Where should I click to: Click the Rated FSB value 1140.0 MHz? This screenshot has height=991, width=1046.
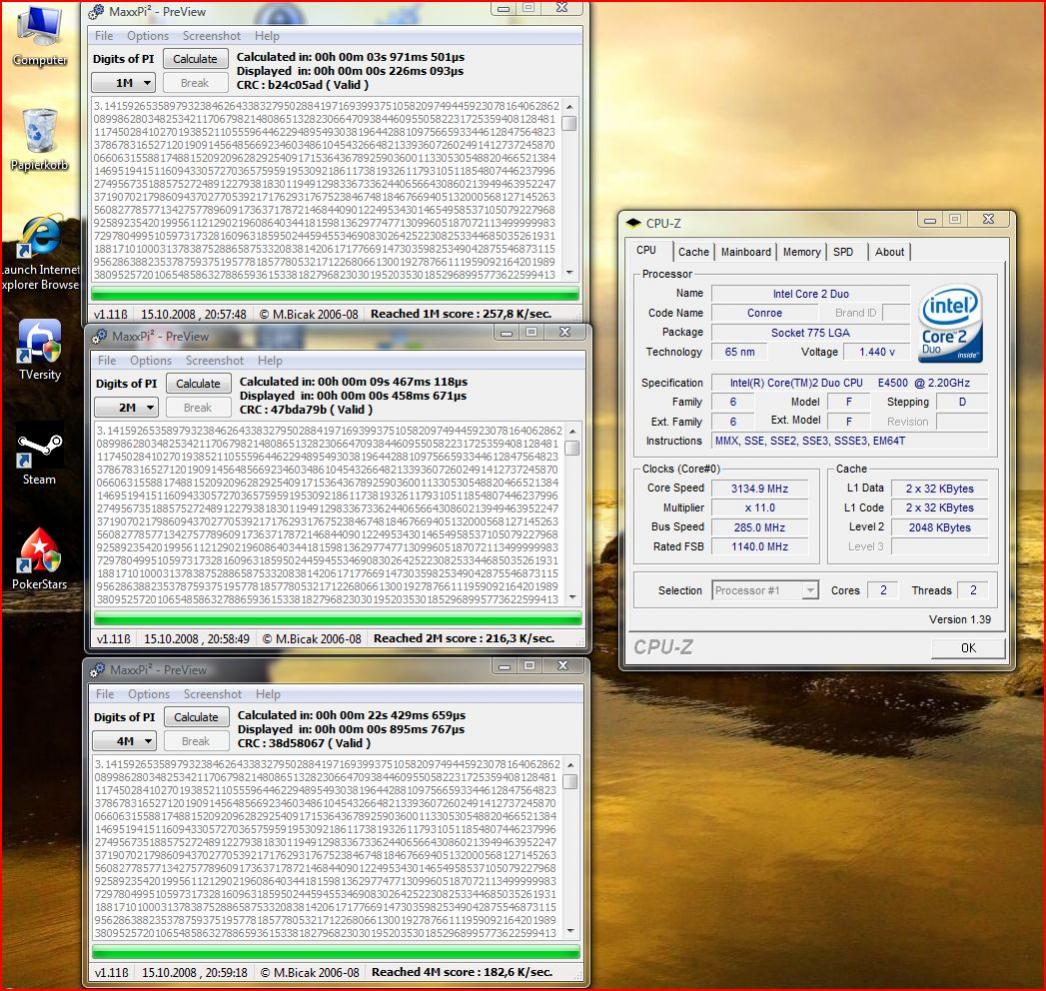pyautogui.click(x=759, y=546)
